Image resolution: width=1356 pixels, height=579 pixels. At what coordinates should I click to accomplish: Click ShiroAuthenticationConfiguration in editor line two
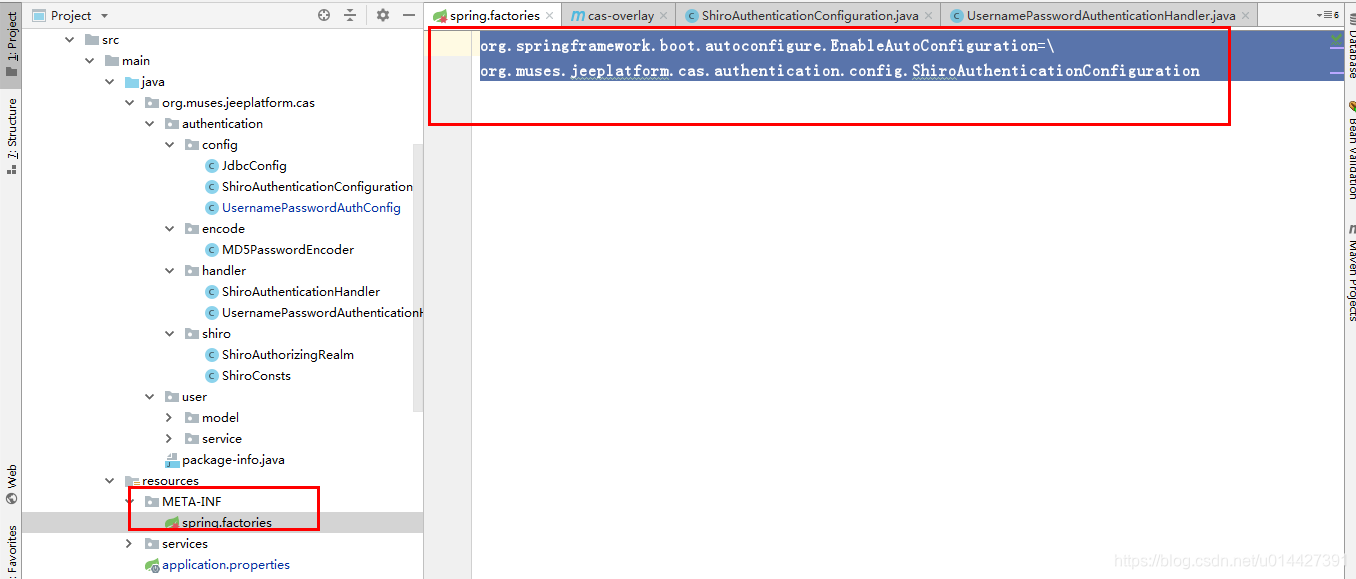(x=1056, y=71)
